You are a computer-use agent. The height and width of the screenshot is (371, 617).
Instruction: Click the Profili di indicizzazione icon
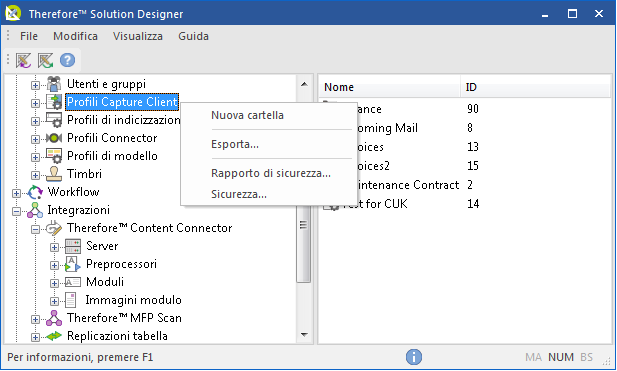54,120
